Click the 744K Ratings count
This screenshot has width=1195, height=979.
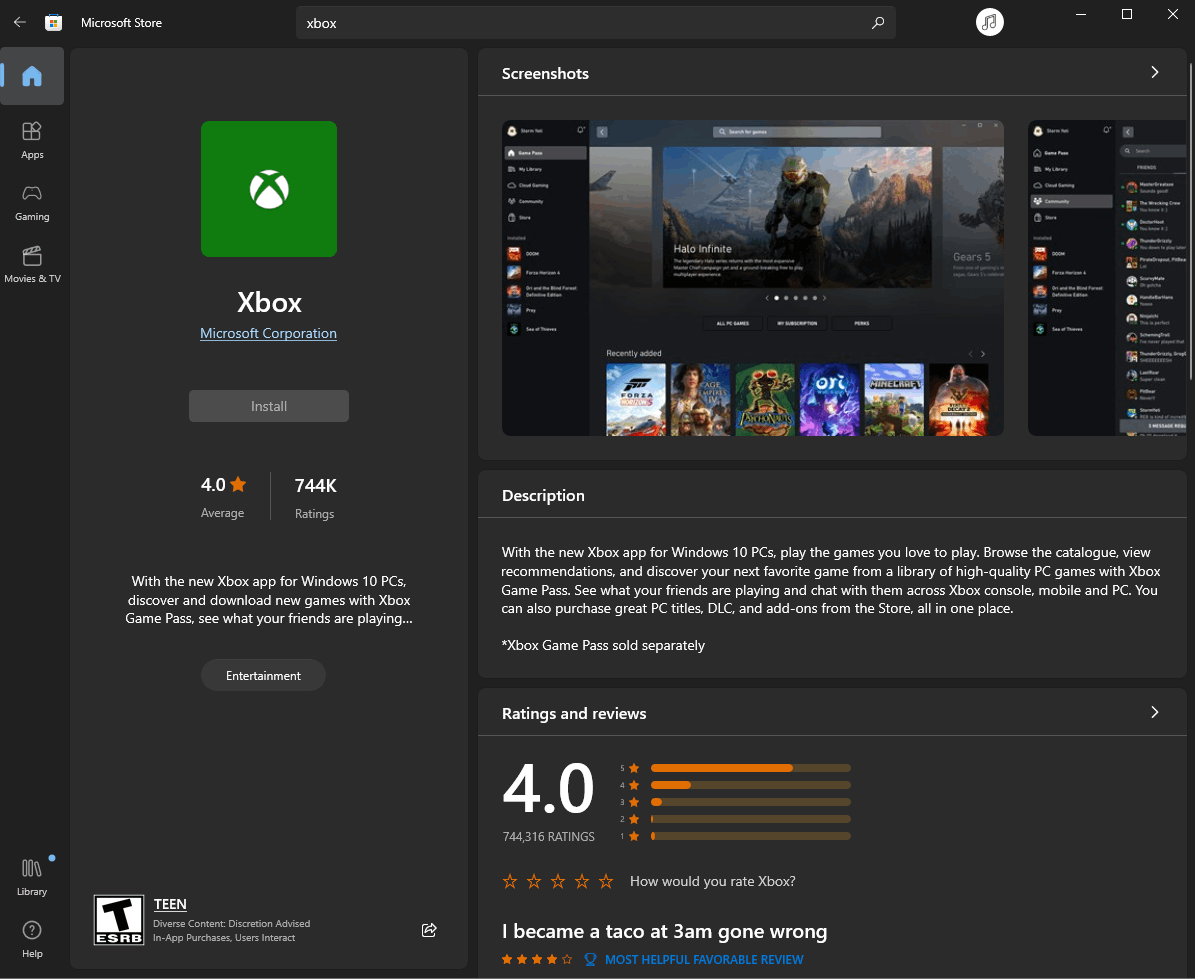point(315,497)
